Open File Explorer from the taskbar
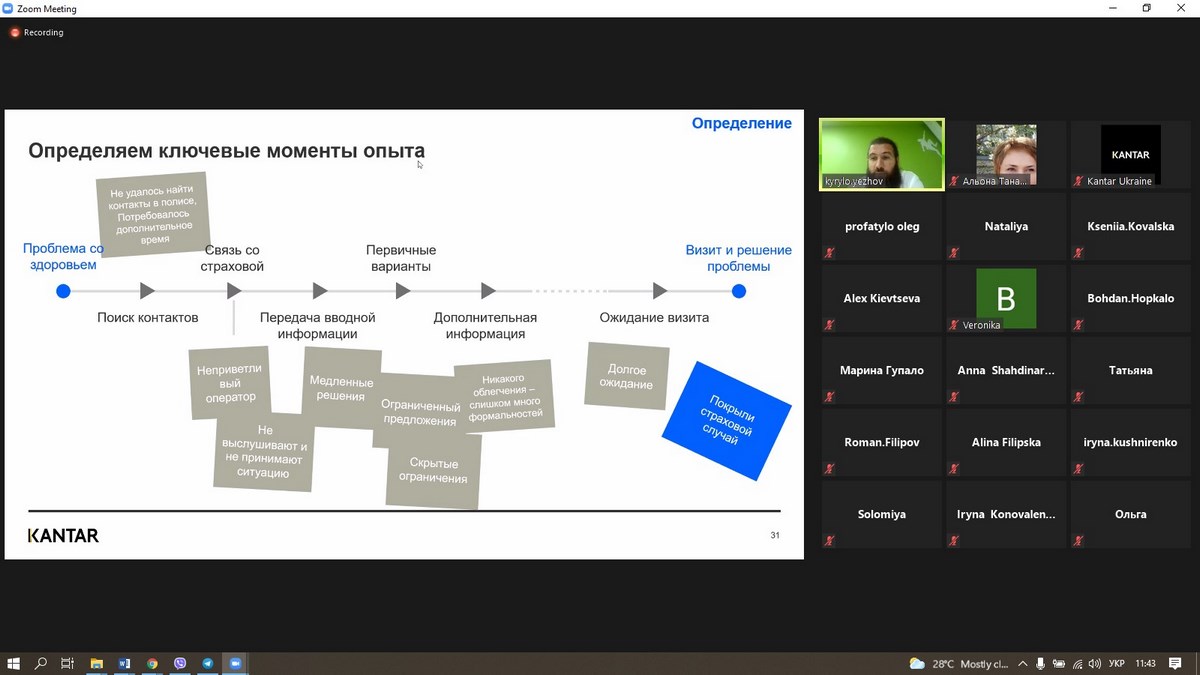 coord(96,663)
